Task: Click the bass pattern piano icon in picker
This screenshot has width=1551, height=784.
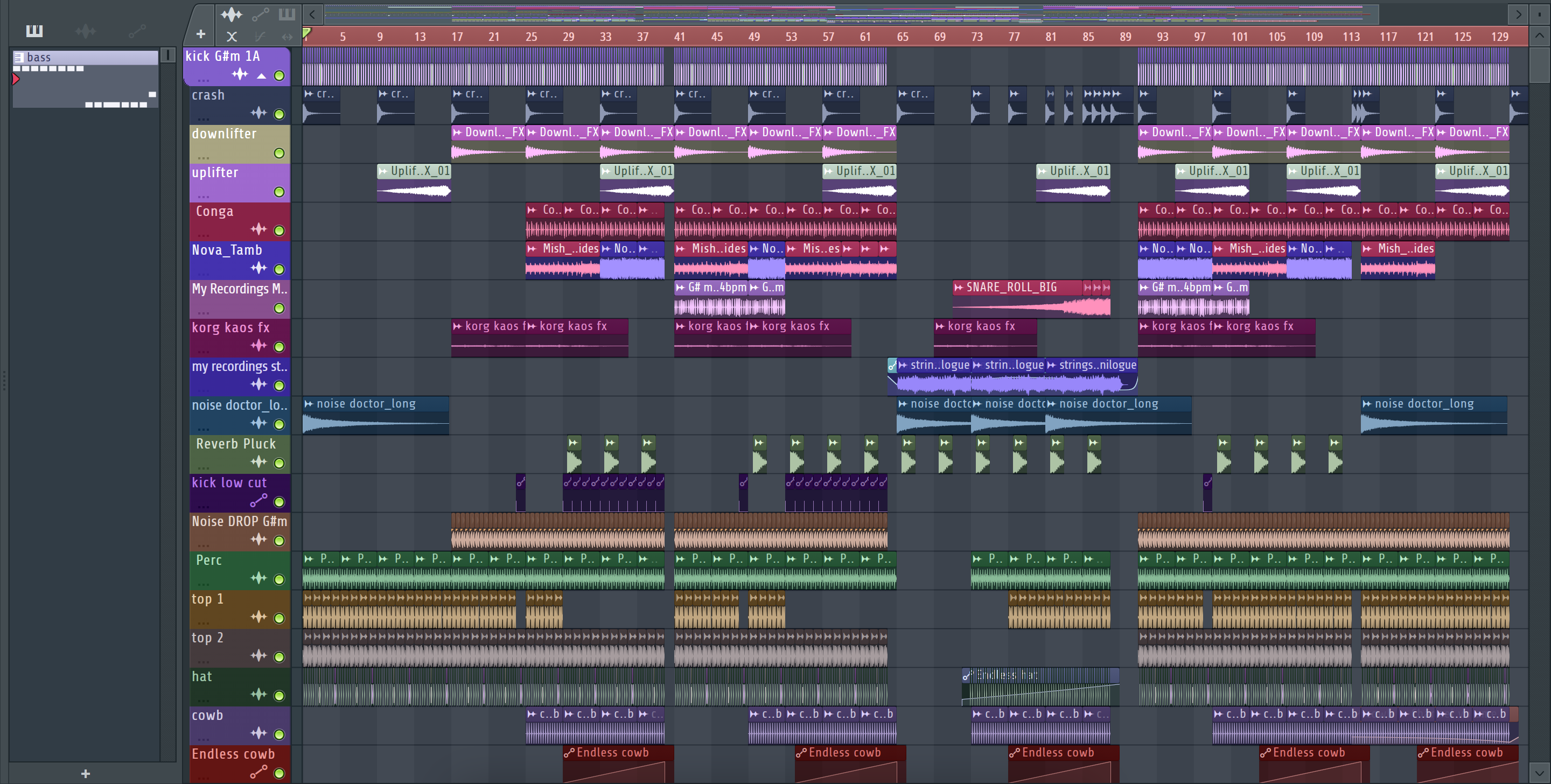Action: [x=19, y=58]
